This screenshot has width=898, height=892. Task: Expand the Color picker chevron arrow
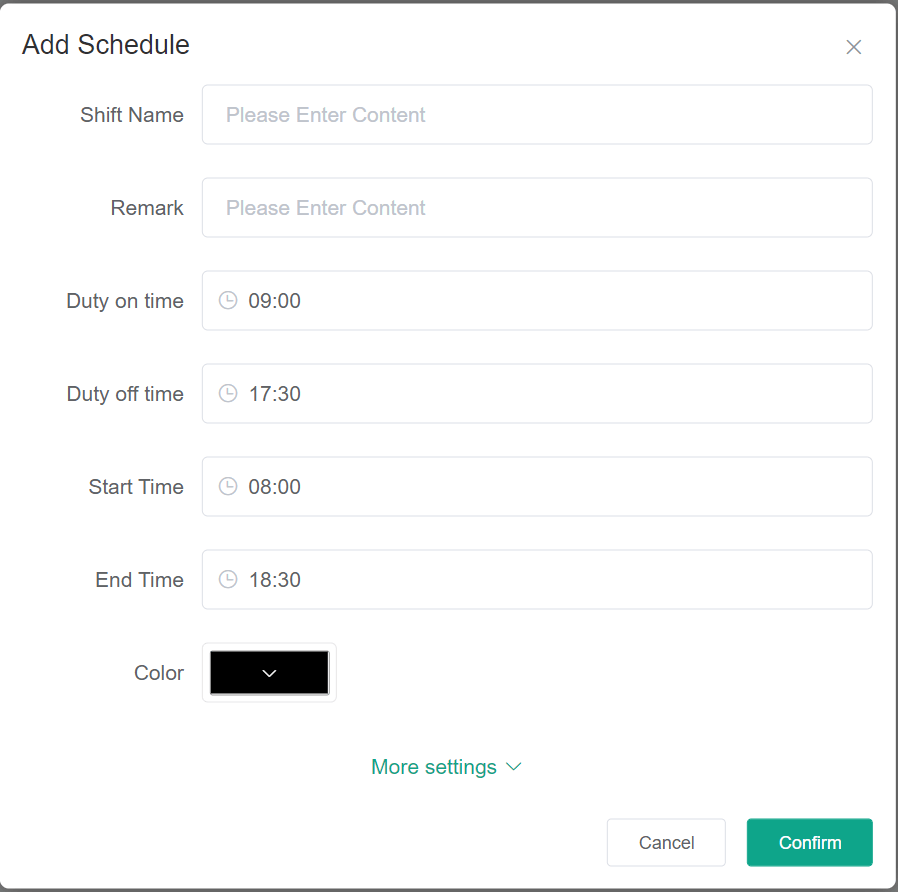(x=269, y=673)
